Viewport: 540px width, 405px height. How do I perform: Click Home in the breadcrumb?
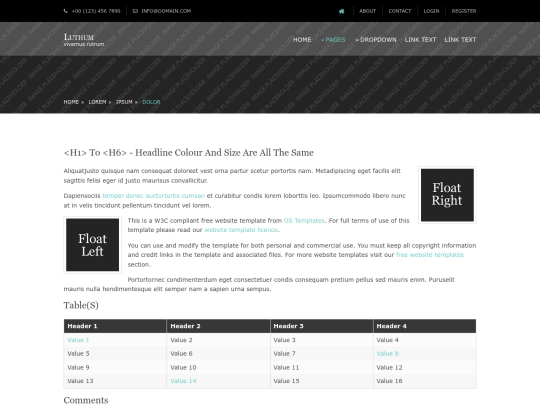pos(71,102)
